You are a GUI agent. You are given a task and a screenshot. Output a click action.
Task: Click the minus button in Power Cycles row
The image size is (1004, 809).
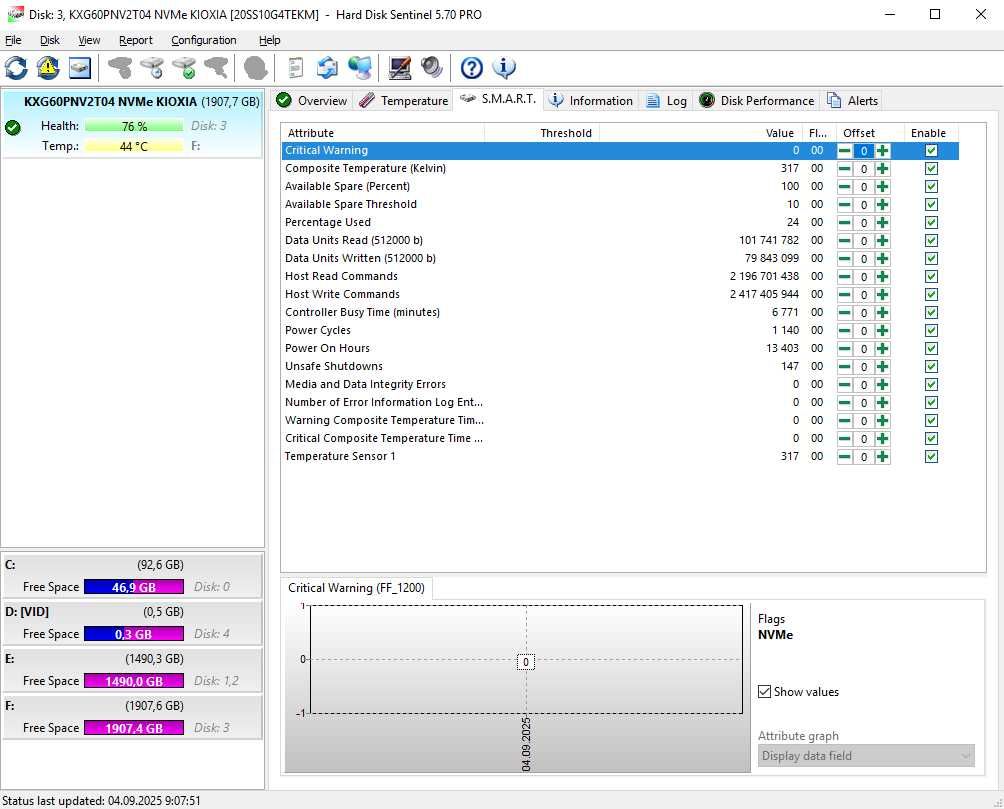tap(845, 331)
